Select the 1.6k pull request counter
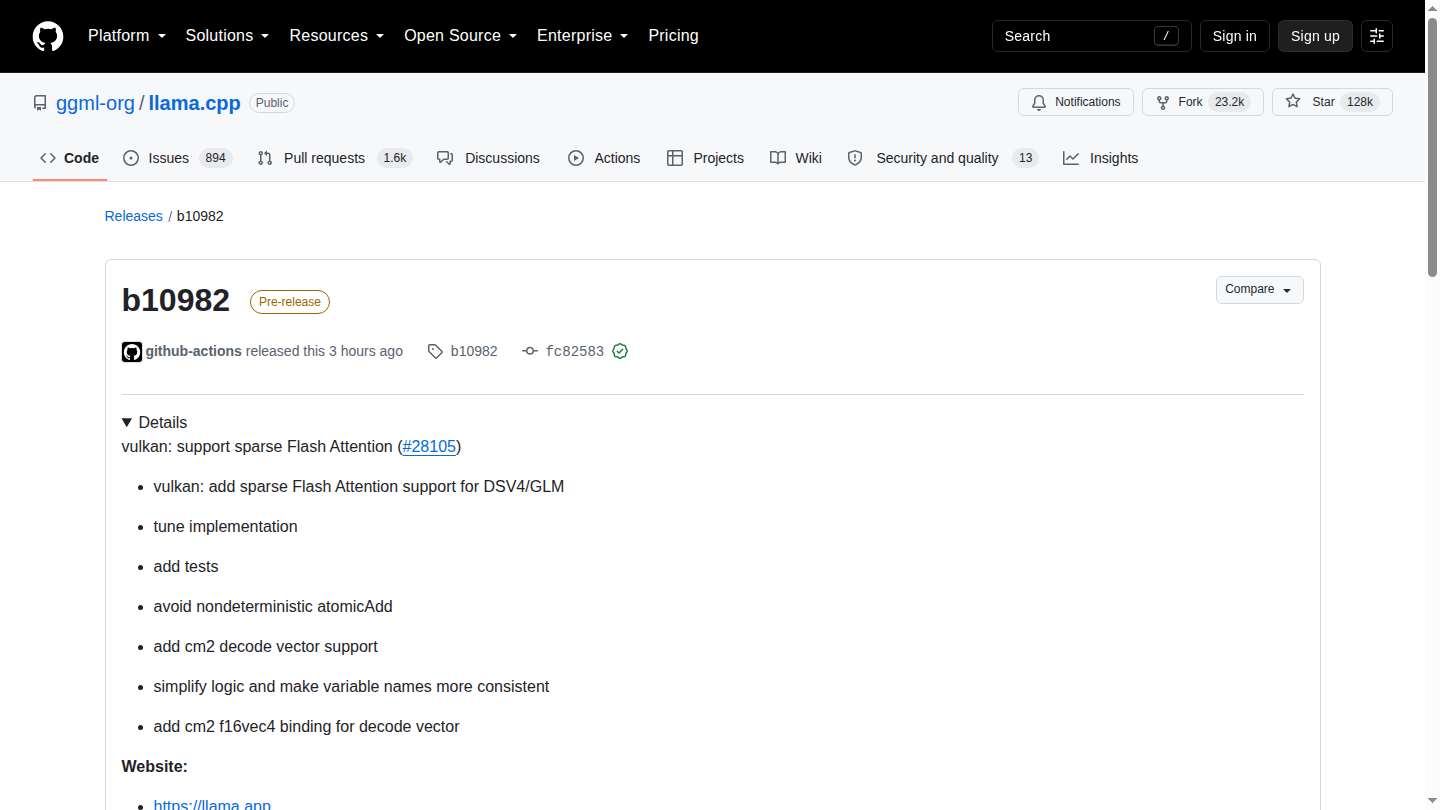1440x810 pixels. coord(395,158)
